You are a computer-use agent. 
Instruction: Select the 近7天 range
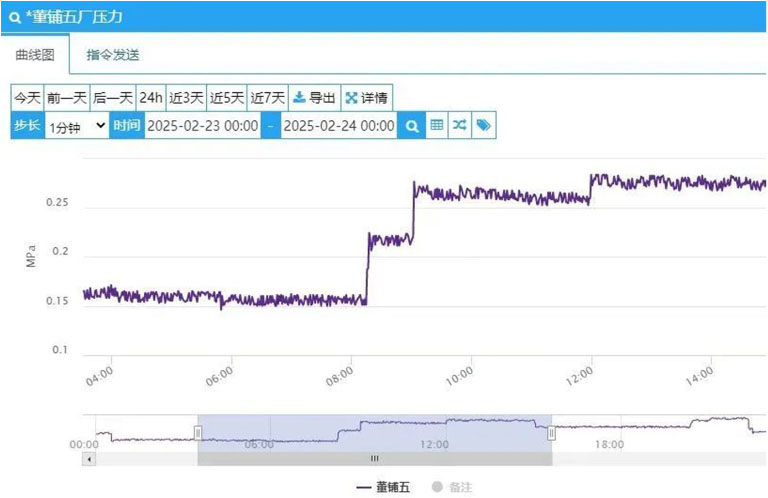(267, 97)
